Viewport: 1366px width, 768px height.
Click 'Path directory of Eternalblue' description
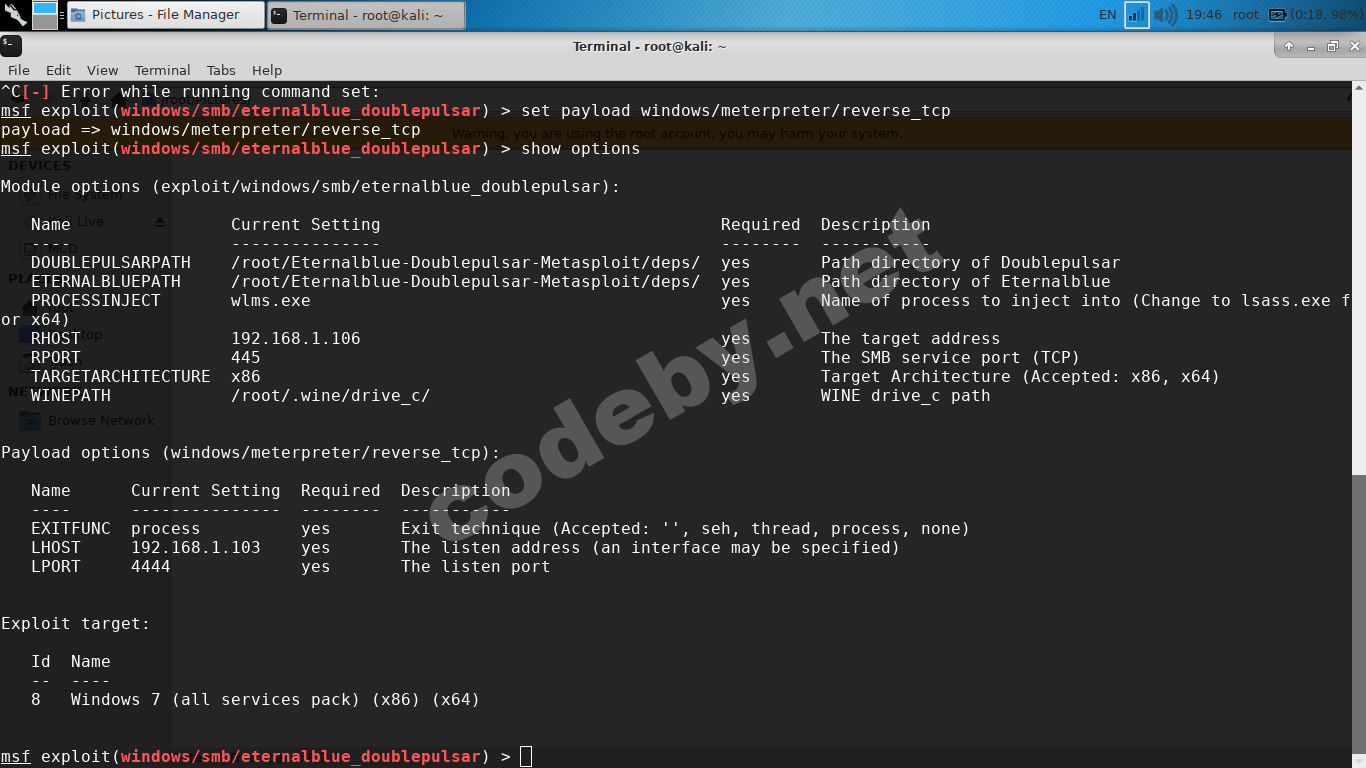pyautogui.click(x=966, y=281)
